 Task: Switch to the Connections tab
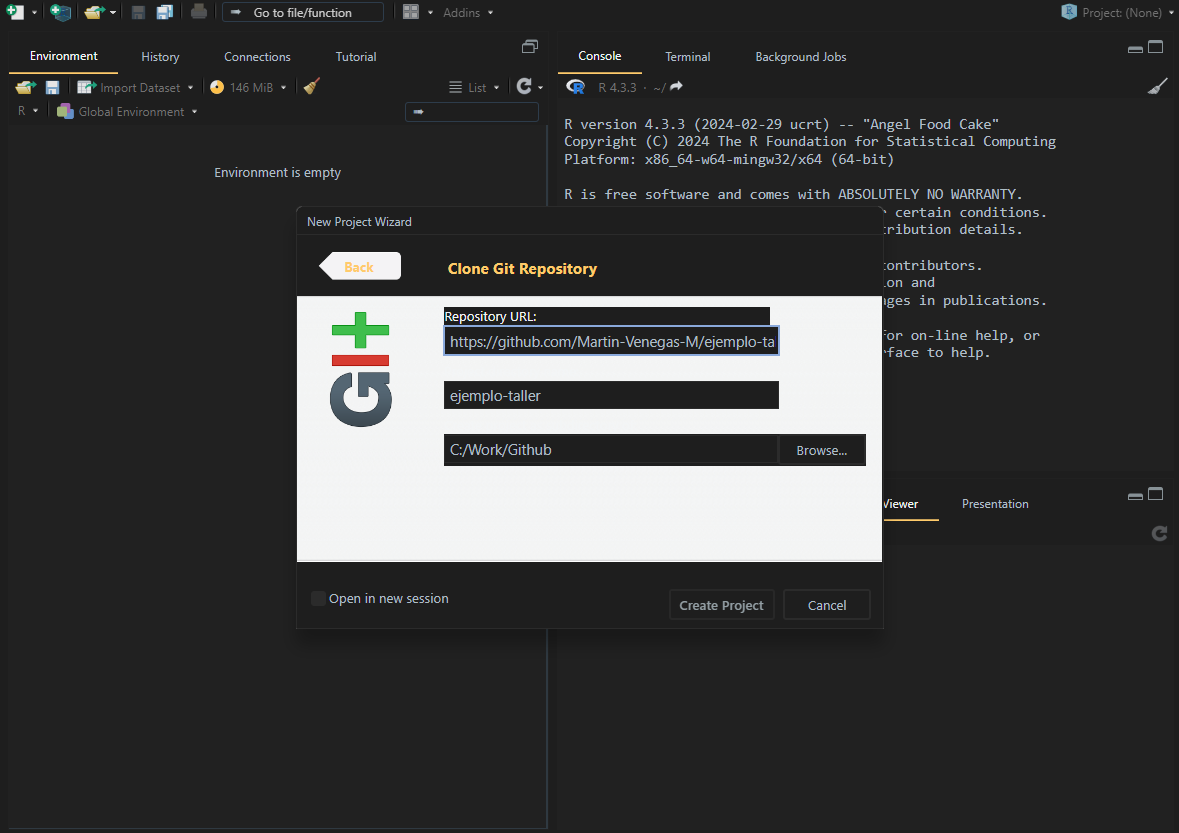click(x=257, y=57)
